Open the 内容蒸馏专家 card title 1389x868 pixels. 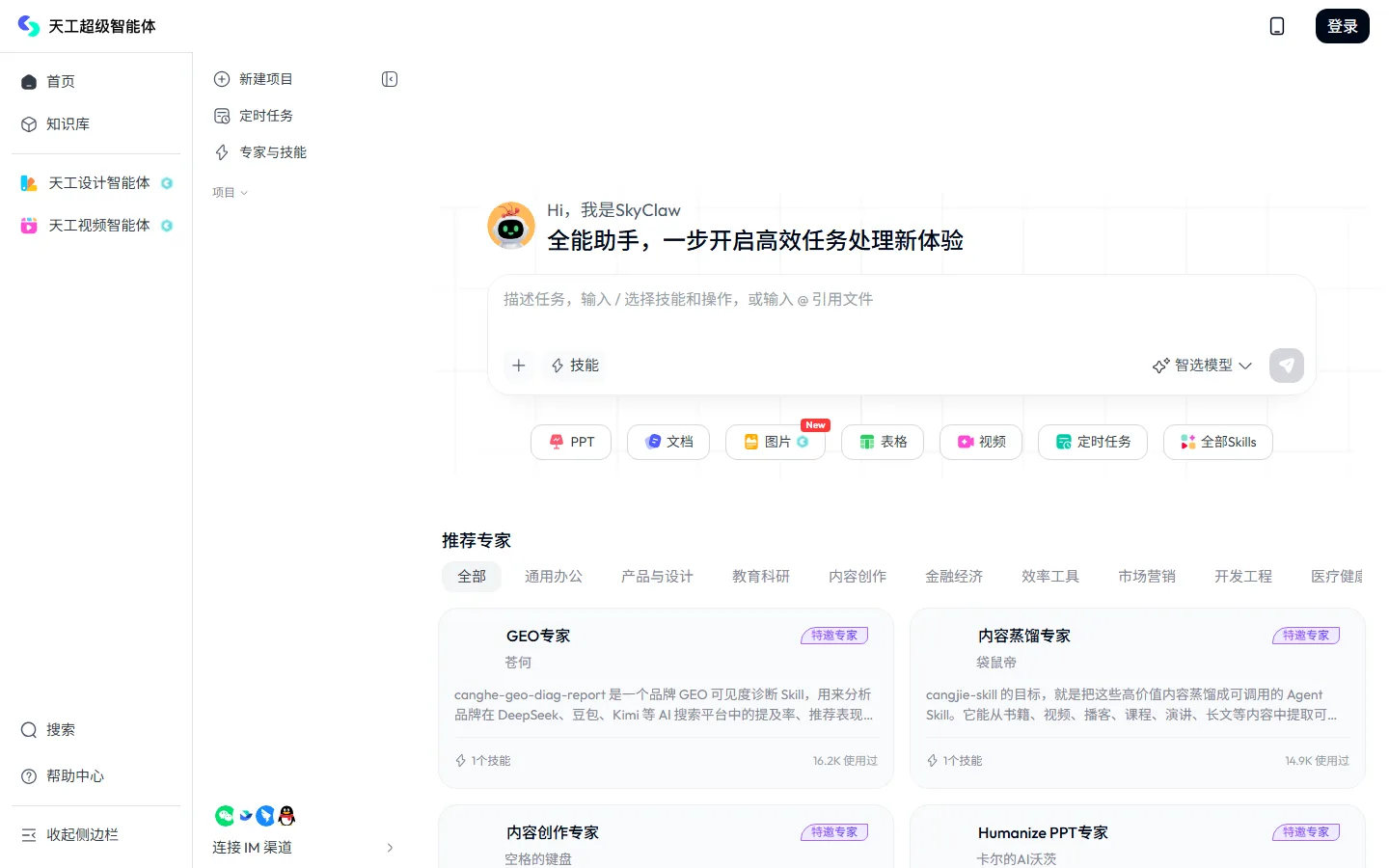click(x=1024, y=637)
